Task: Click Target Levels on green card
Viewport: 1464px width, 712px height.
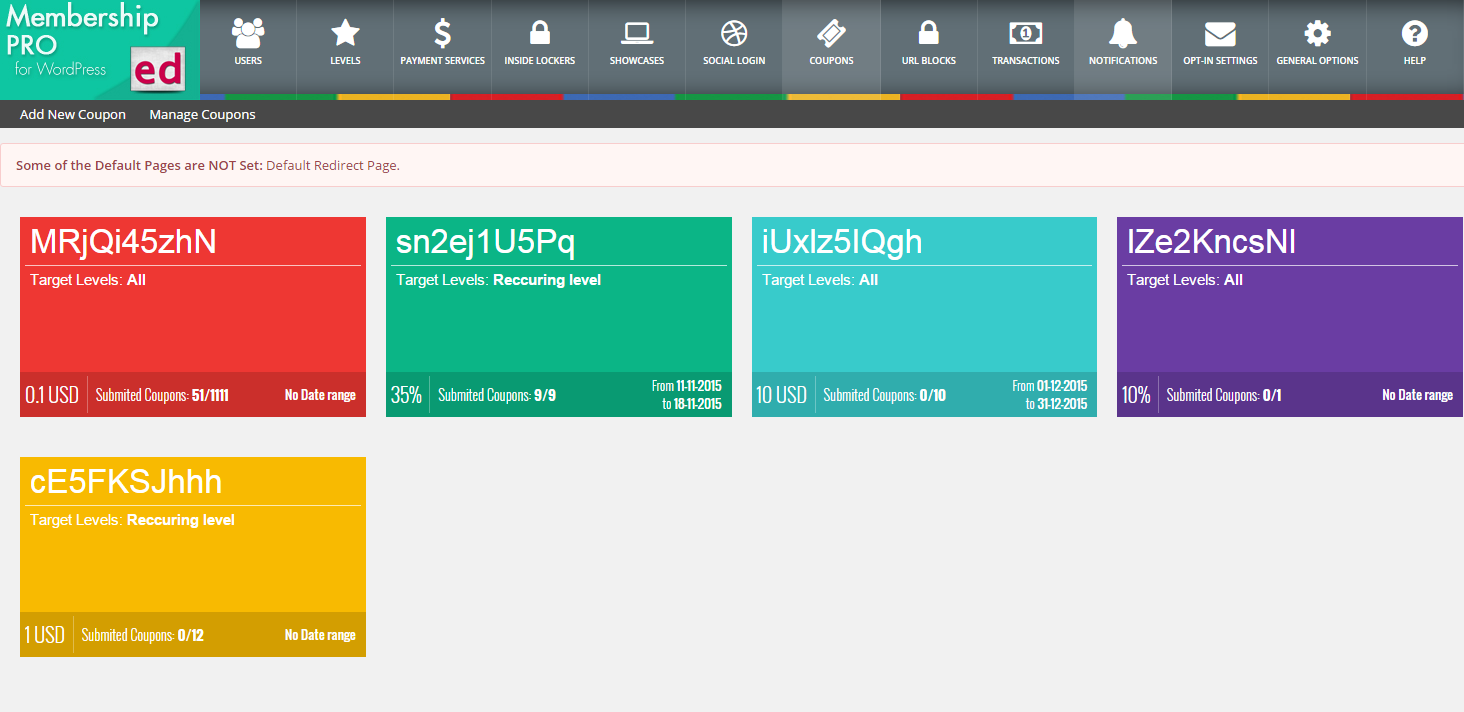Action: (499, 280)
